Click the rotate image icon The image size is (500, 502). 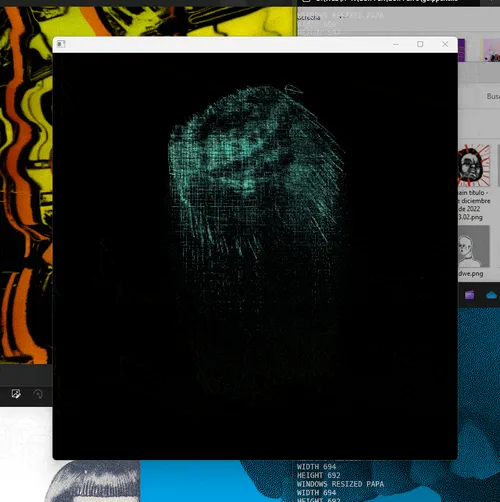click(x=38, y=394)
